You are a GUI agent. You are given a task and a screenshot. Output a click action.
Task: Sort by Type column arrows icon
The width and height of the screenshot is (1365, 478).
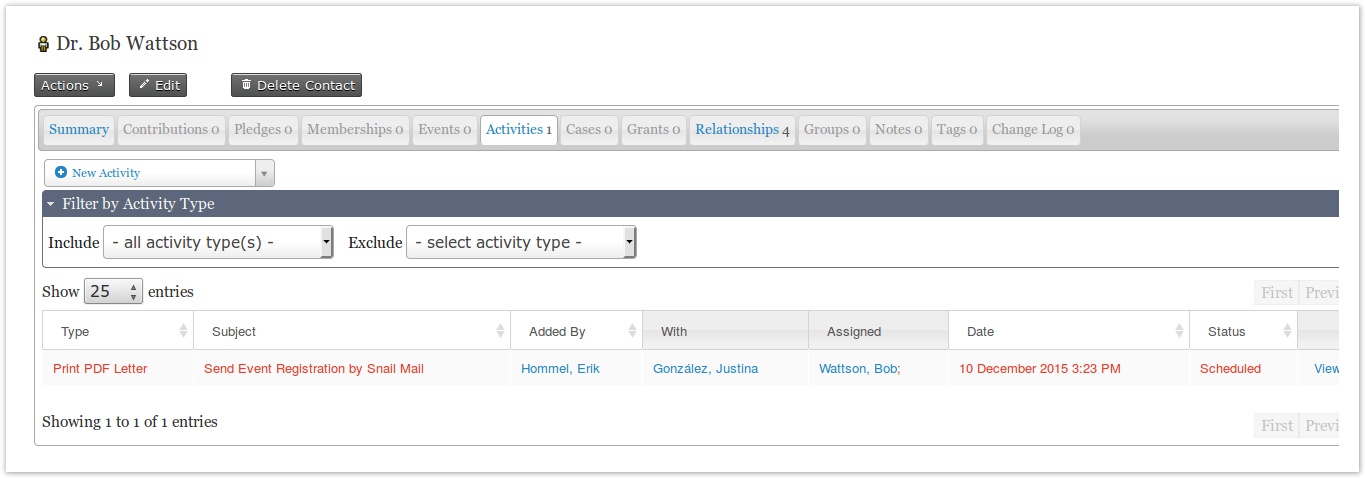(x=183, y=331)
